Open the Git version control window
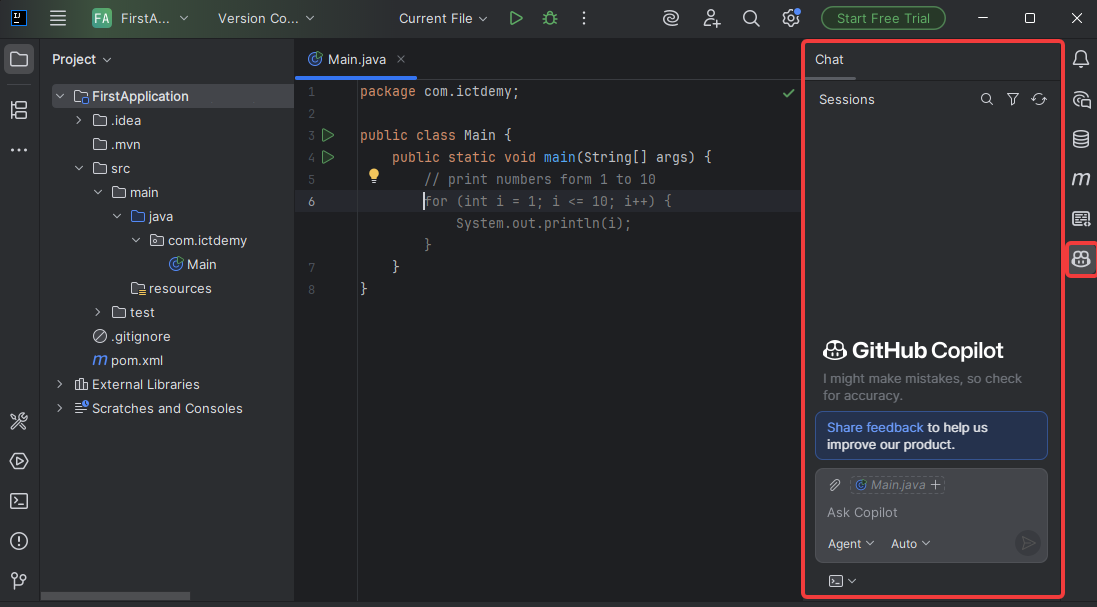The height and width of the screenshot is (607, 1097). [x=19, y=580]
